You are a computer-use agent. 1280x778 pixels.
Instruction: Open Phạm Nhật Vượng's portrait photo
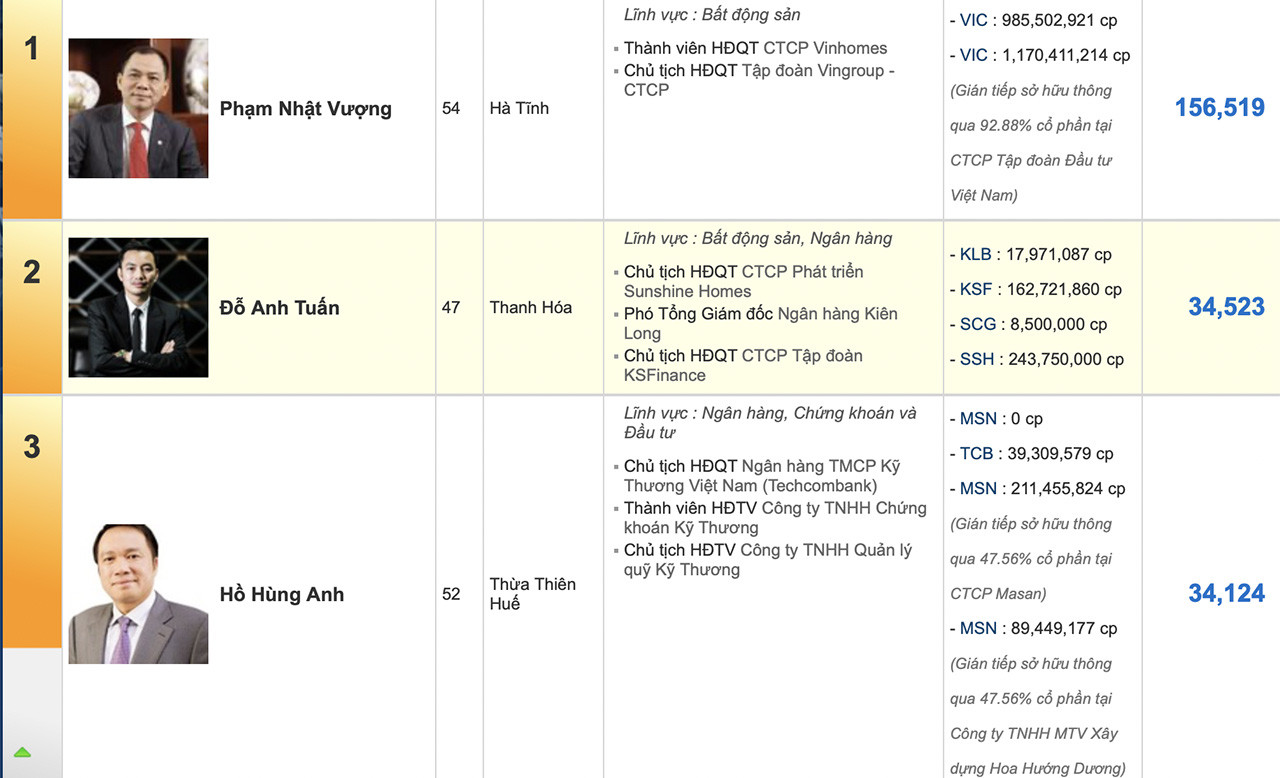pos(138,108)
